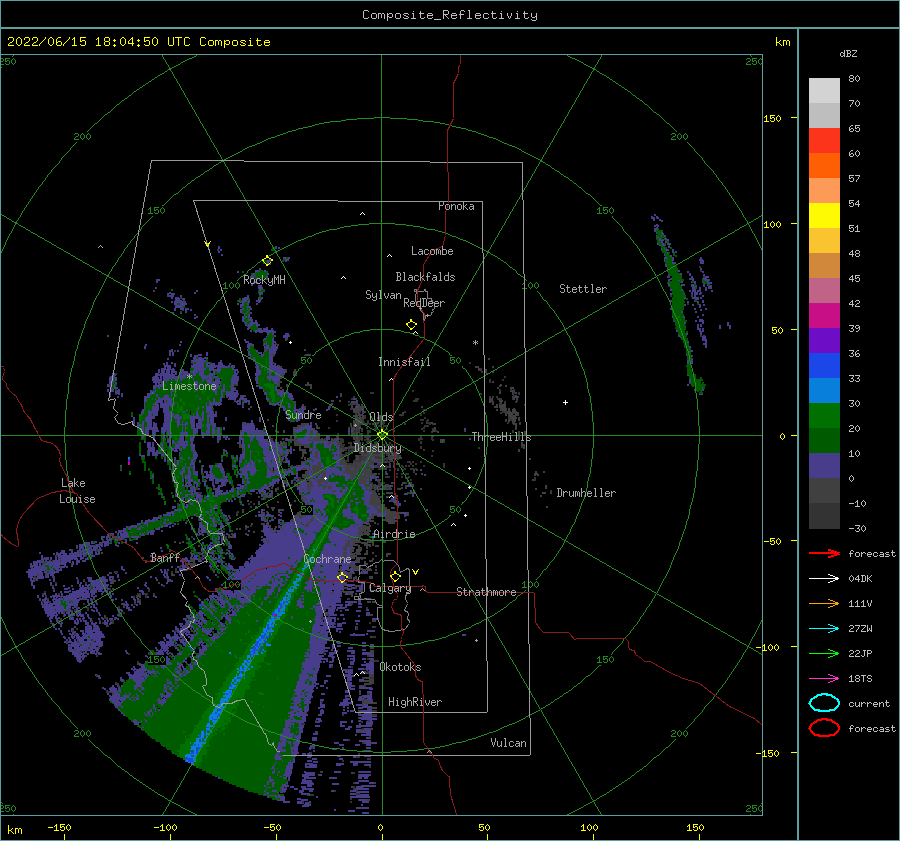Click the red forecast ellipse legend icon

pyautogui.click(x=824, y=728)
